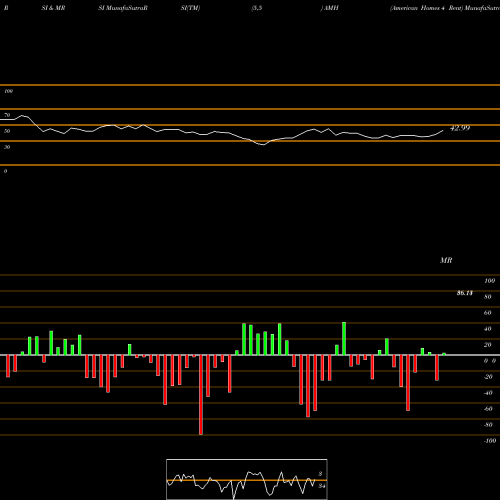Click the 'SI & MR' header text
Image resolution: width=500 pixels, height=500 pixels.
pos(53,8)
